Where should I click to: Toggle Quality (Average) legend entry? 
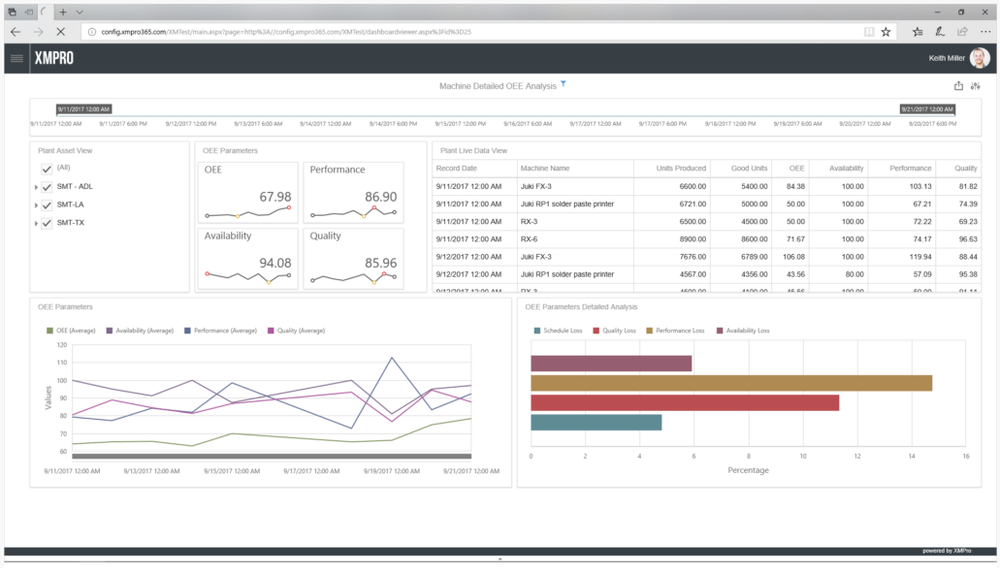tap(297, 331)
